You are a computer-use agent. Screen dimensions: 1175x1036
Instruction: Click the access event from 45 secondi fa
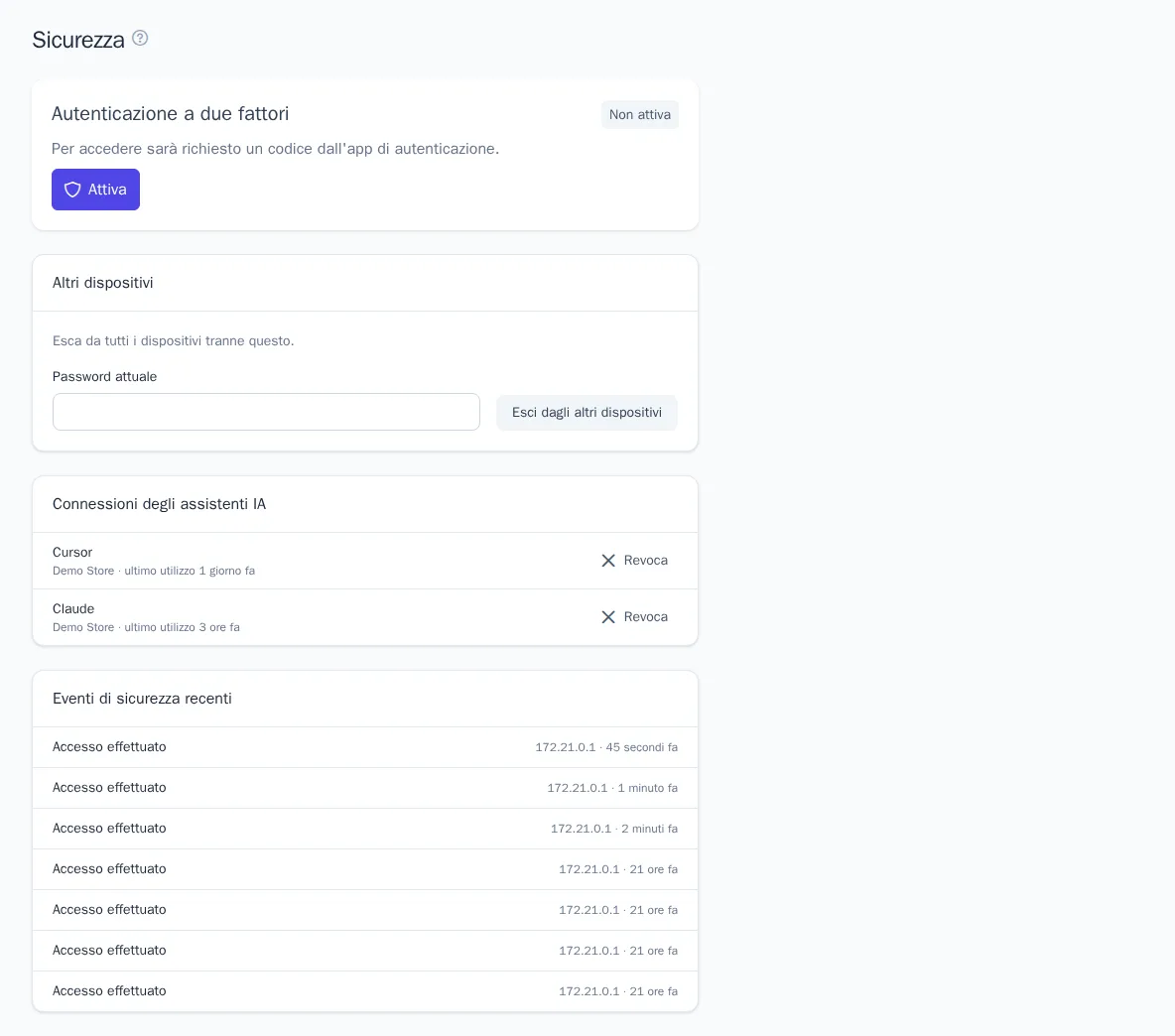365,747
